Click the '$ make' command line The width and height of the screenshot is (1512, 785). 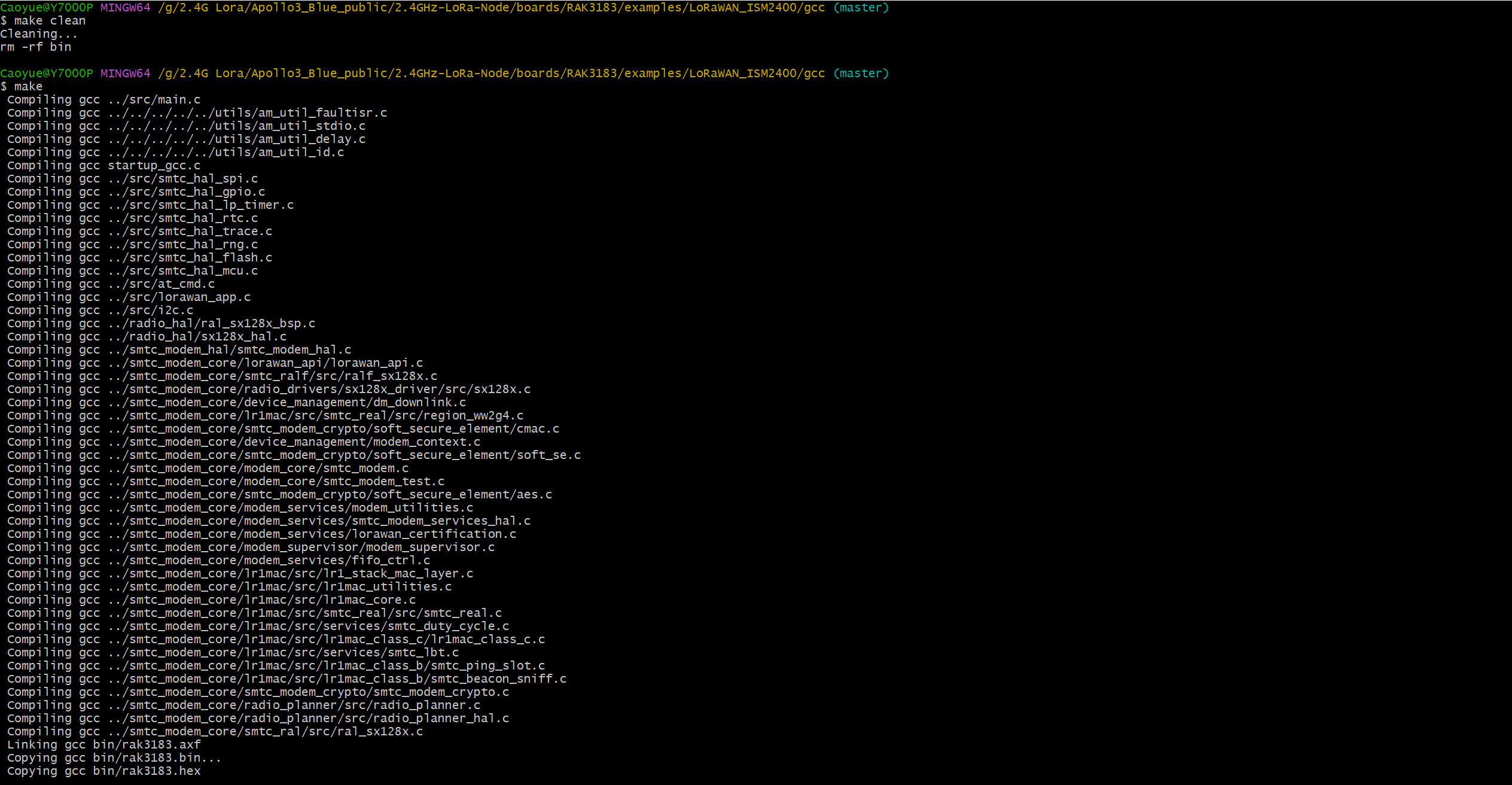[x=23, y=87]
